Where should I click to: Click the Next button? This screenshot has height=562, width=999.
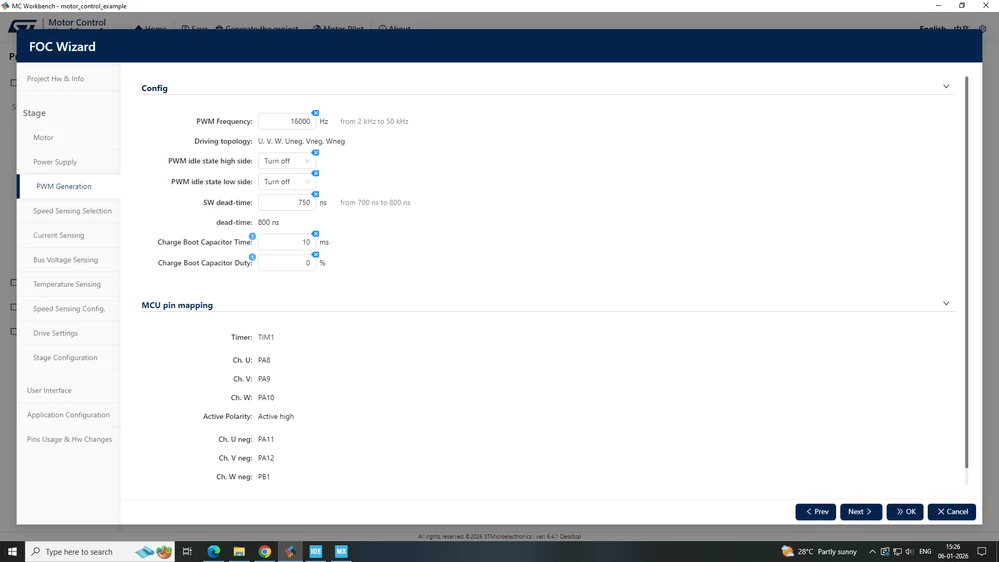pyautogui.click(x=861, y=512)
